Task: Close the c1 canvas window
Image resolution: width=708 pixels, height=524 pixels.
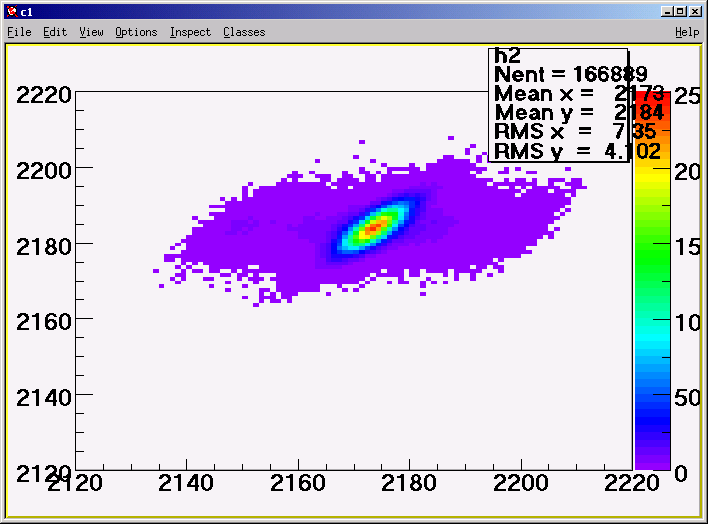Action: point(695,12)
